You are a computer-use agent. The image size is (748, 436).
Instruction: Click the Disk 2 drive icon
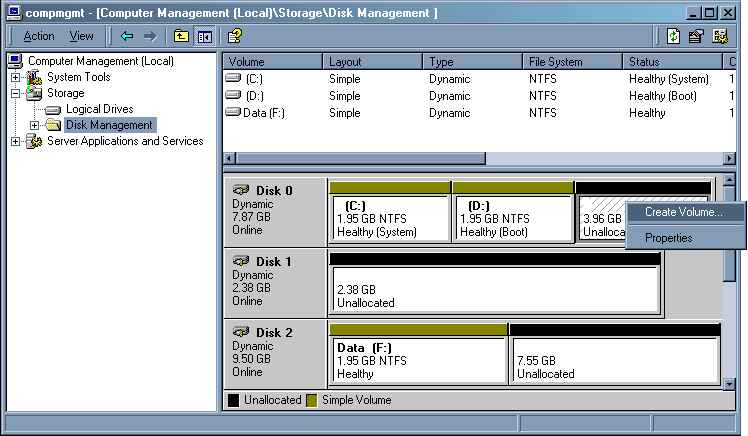(x=241, y=332)
